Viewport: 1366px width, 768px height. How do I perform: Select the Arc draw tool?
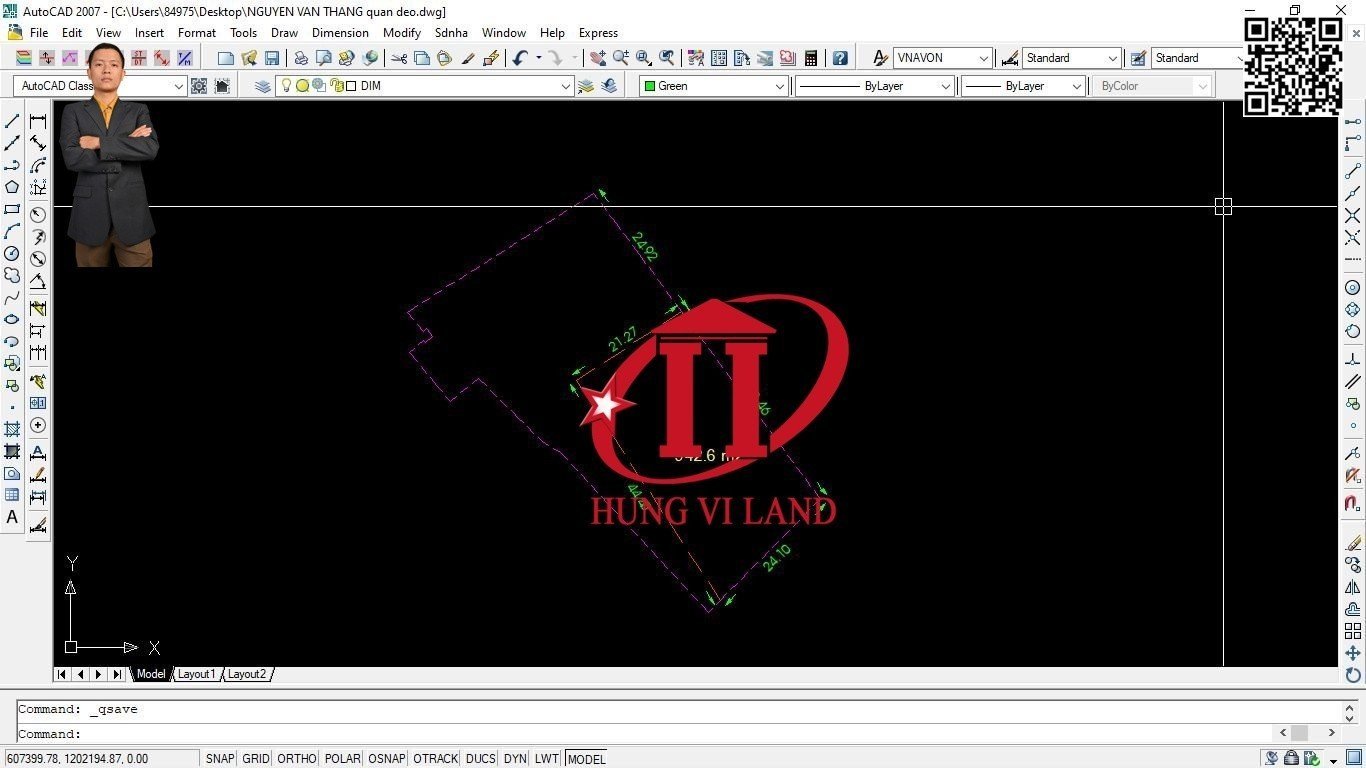tap(12, 231)
